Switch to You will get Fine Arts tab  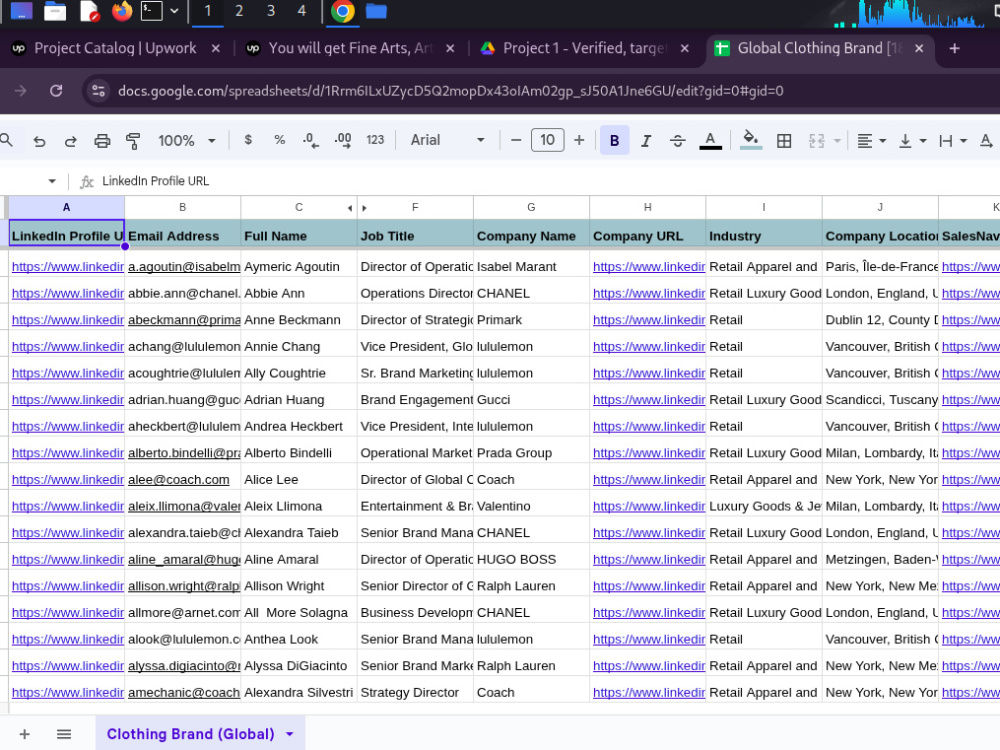[x=350, y=48]
